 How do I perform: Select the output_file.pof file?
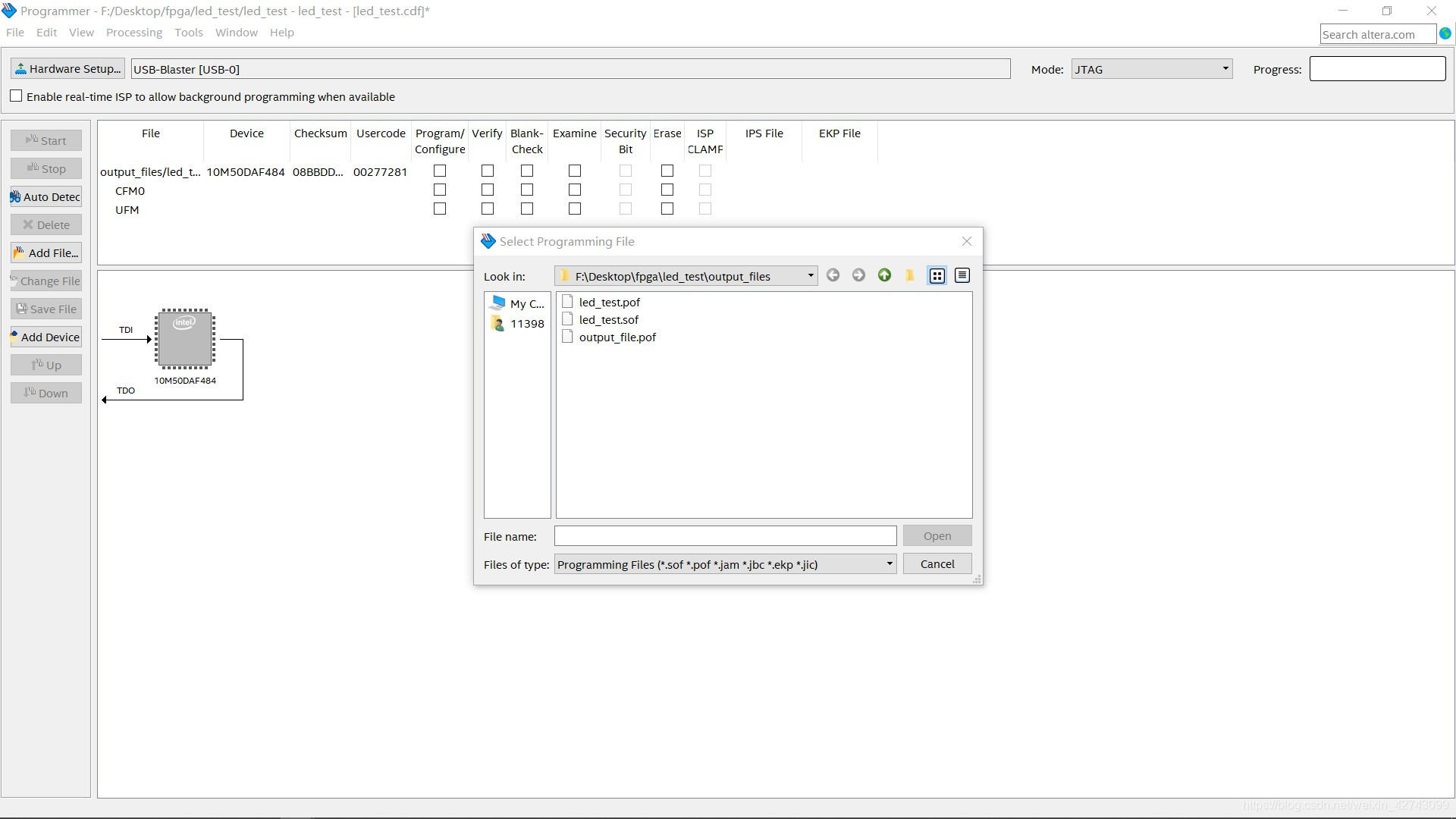click(609, 337)
